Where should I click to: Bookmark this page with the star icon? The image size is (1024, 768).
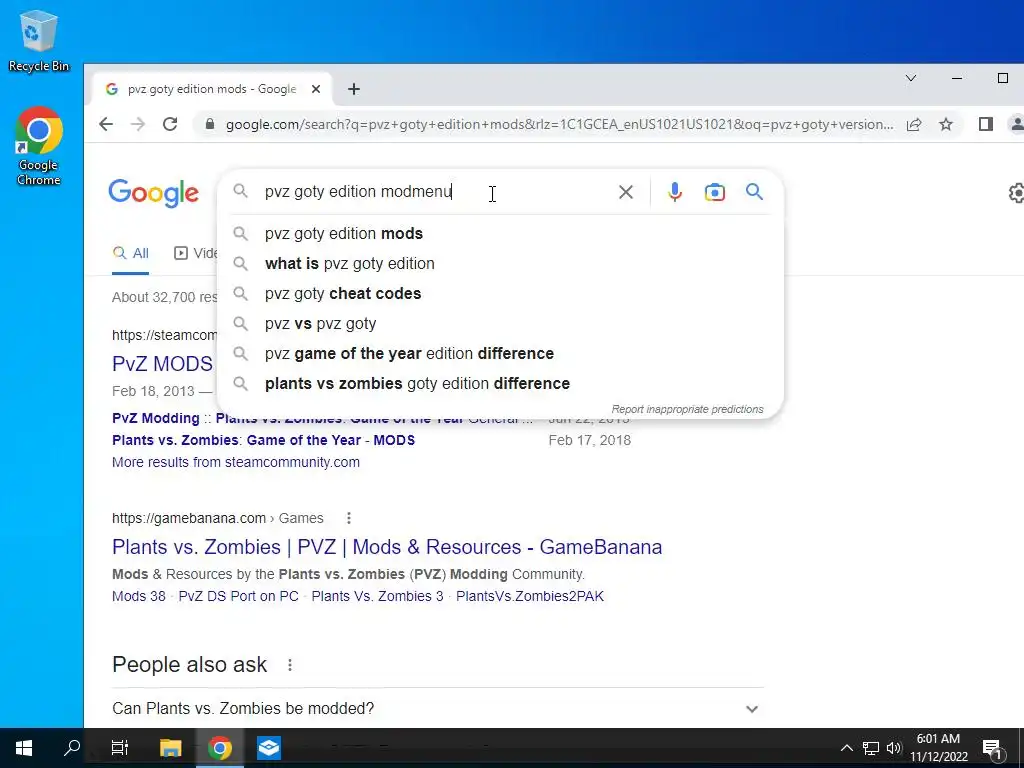click(946, 124)
